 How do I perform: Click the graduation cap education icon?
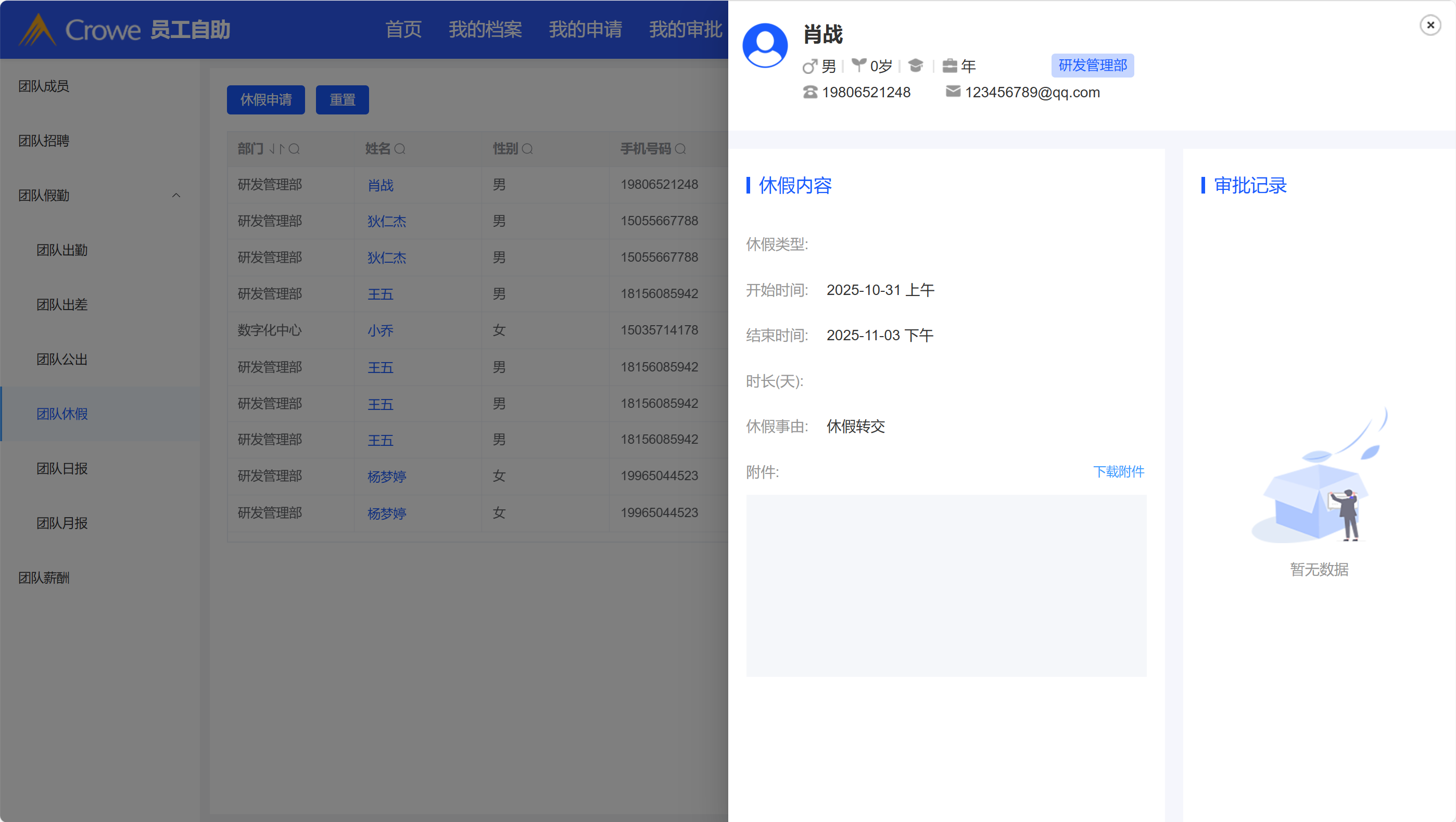[x=916, y=66]
